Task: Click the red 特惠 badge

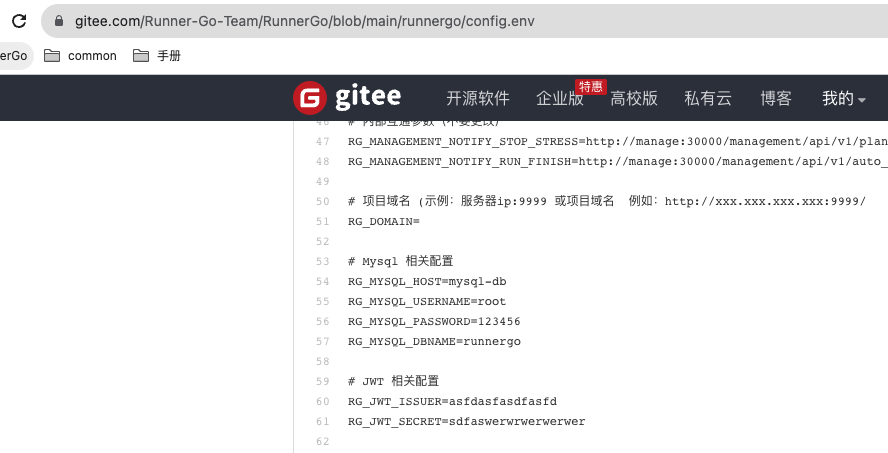Action: pyautogui.click(x=590, y=87)
